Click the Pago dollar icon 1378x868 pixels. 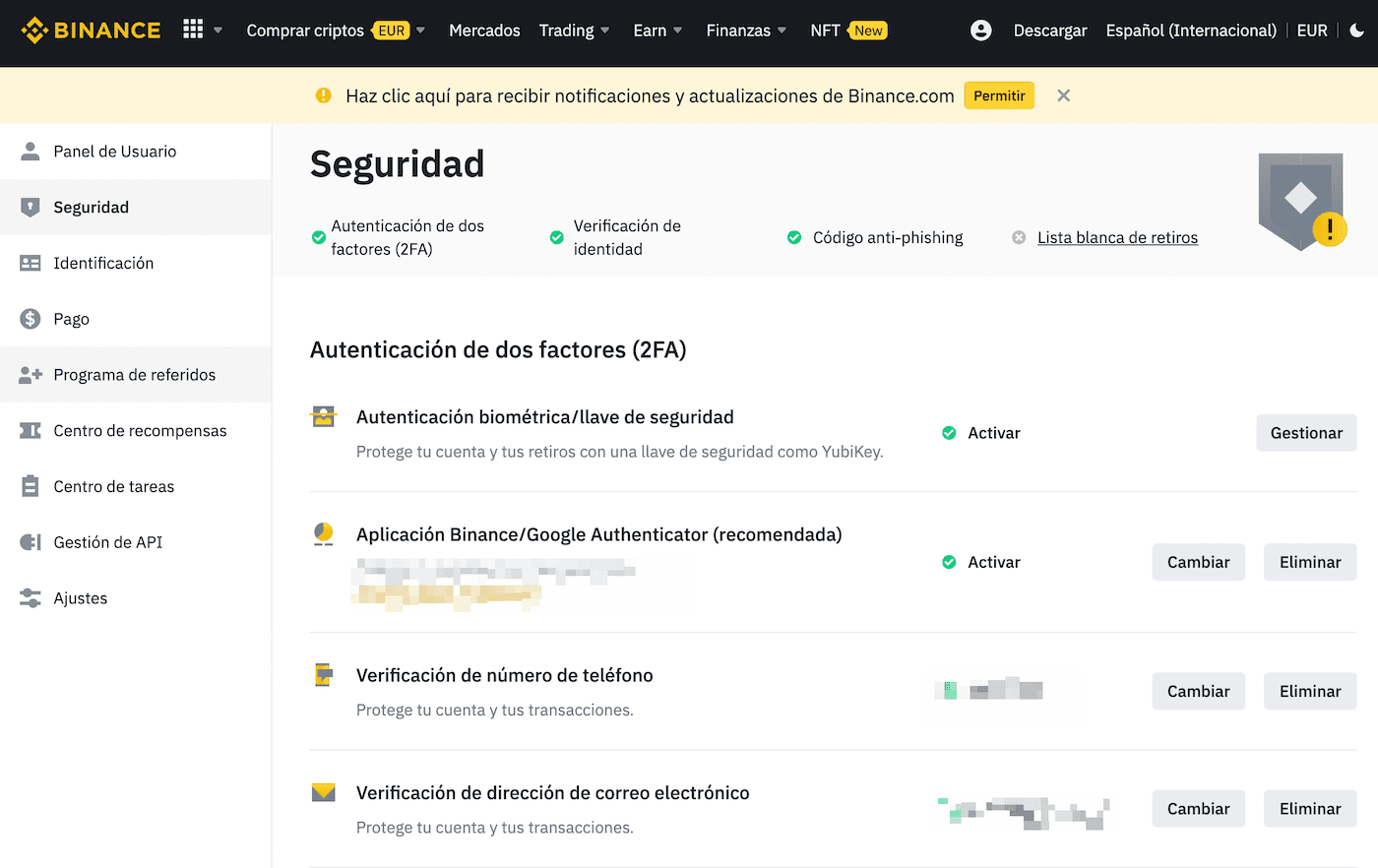pyautogui.click(x=31, y=319)
